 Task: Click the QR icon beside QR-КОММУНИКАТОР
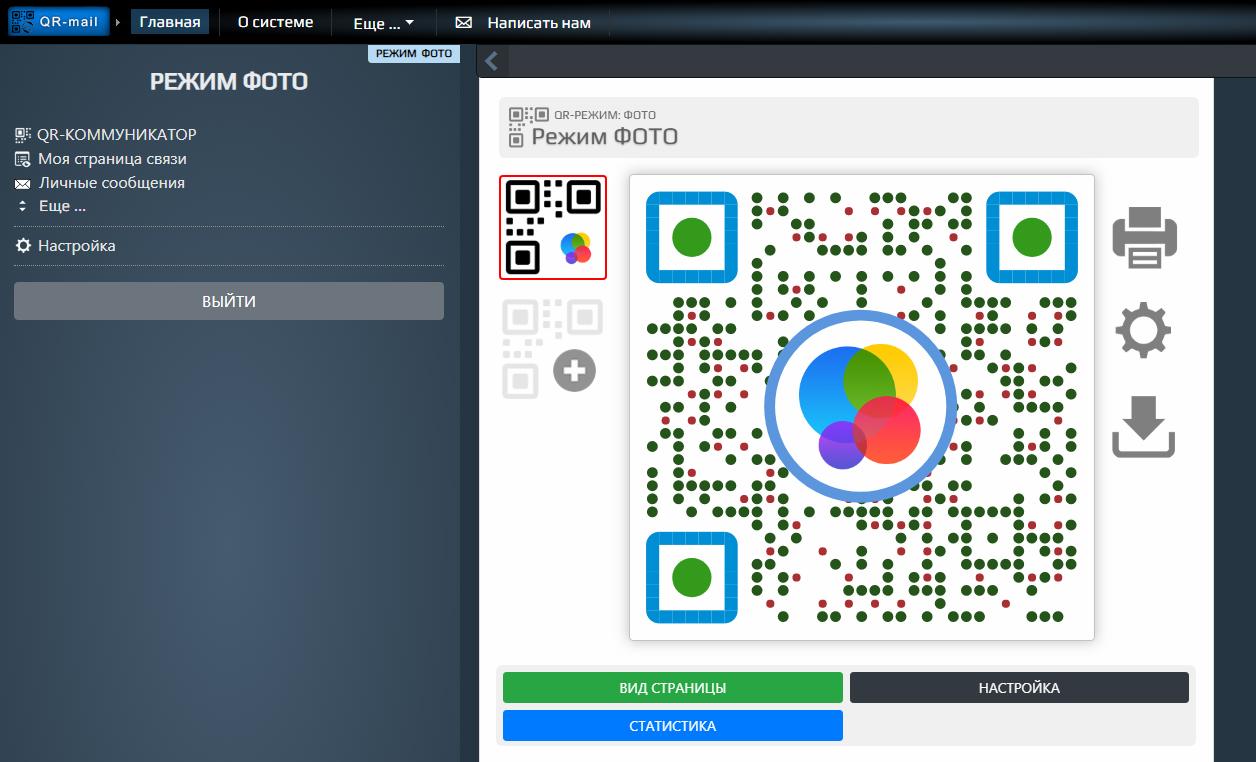pos(23,134)
